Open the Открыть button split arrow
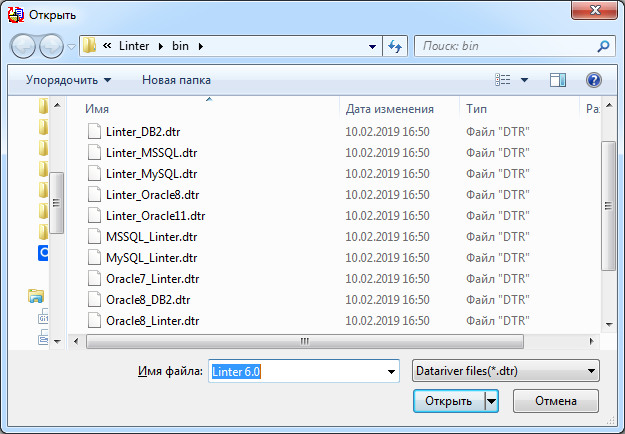This screenshot has width=625, height=434. (491, 401)
